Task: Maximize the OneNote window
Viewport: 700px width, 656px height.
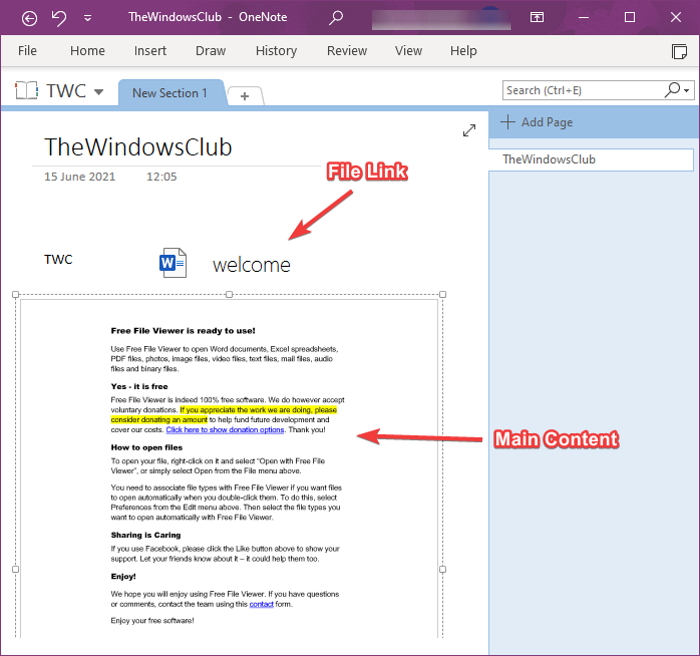Action: point(629,17)
